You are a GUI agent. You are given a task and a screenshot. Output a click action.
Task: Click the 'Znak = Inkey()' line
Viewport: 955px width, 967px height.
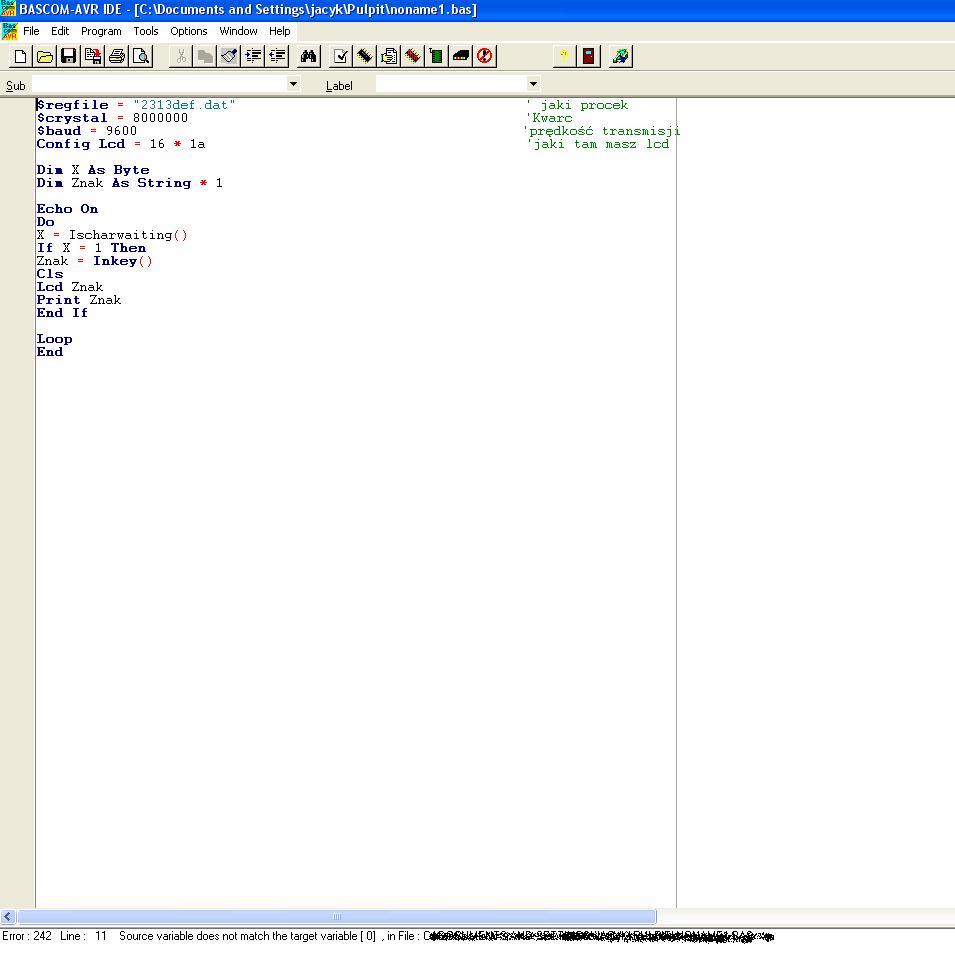pyautogui.click(x=94, y=261)
